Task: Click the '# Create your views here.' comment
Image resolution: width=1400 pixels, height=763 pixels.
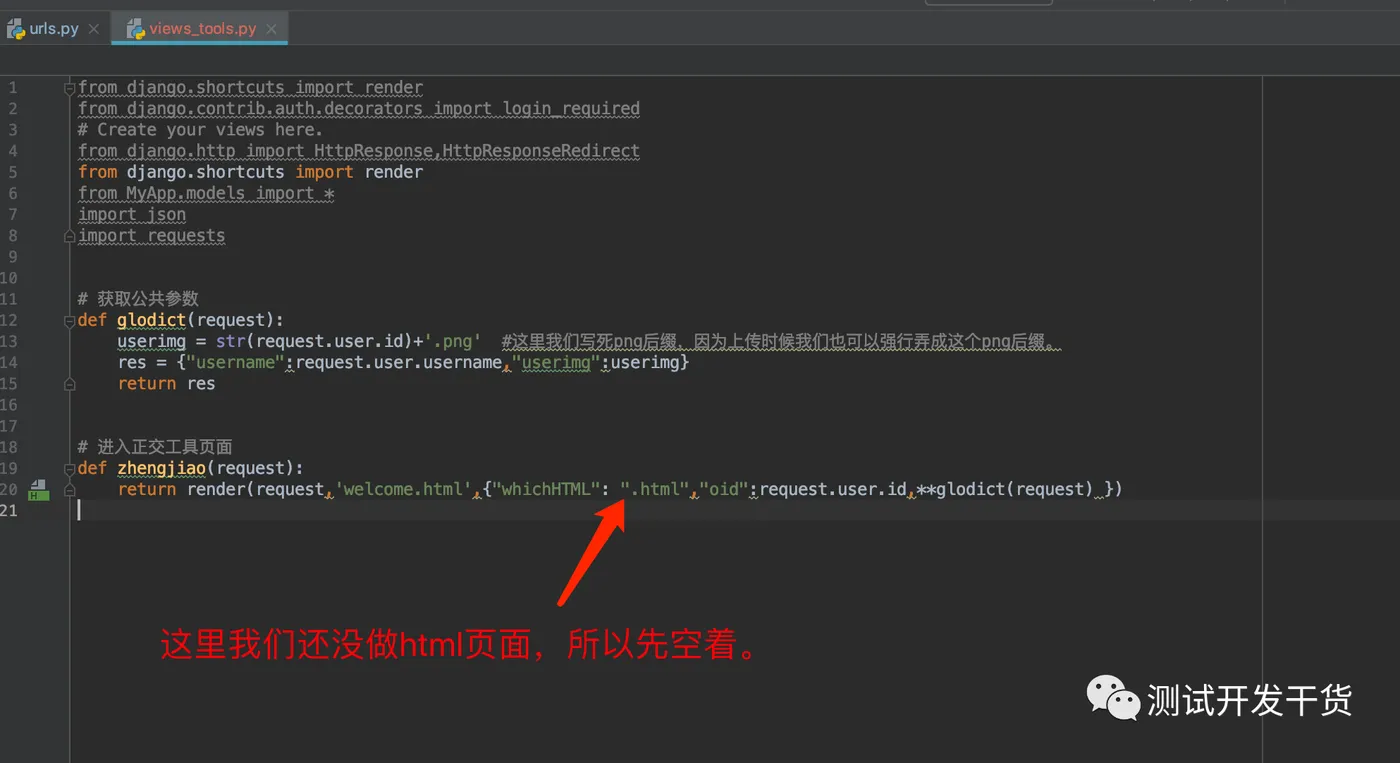Action: (x=200, y=130)
